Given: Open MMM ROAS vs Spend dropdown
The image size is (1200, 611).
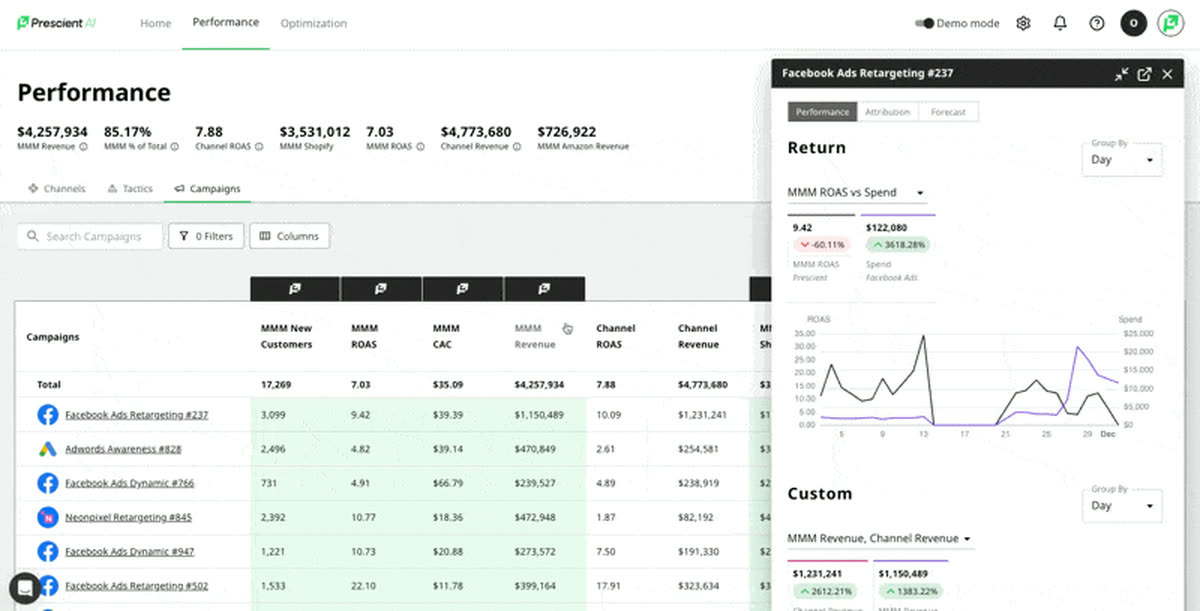Looking at the screenshot, I should coord(856,192).
